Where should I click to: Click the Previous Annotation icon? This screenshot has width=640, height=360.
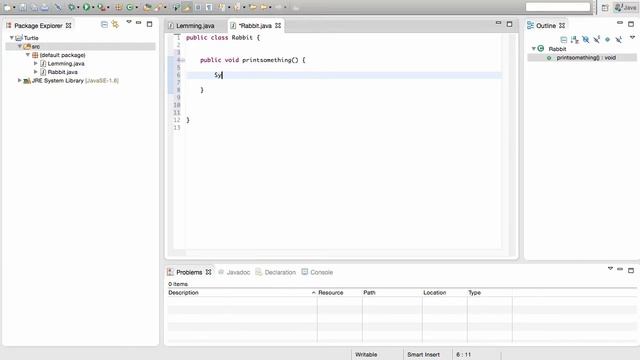tap(236, 7)
